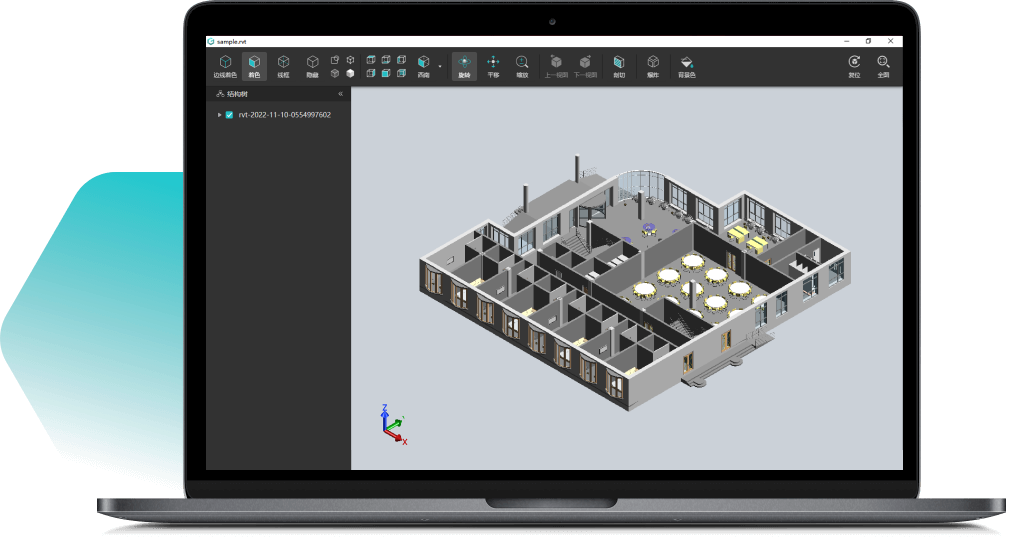Select the 隐藏 hidden-line display mode
The height and width of the screenshot is (543, 1009).
coord(312,66)
